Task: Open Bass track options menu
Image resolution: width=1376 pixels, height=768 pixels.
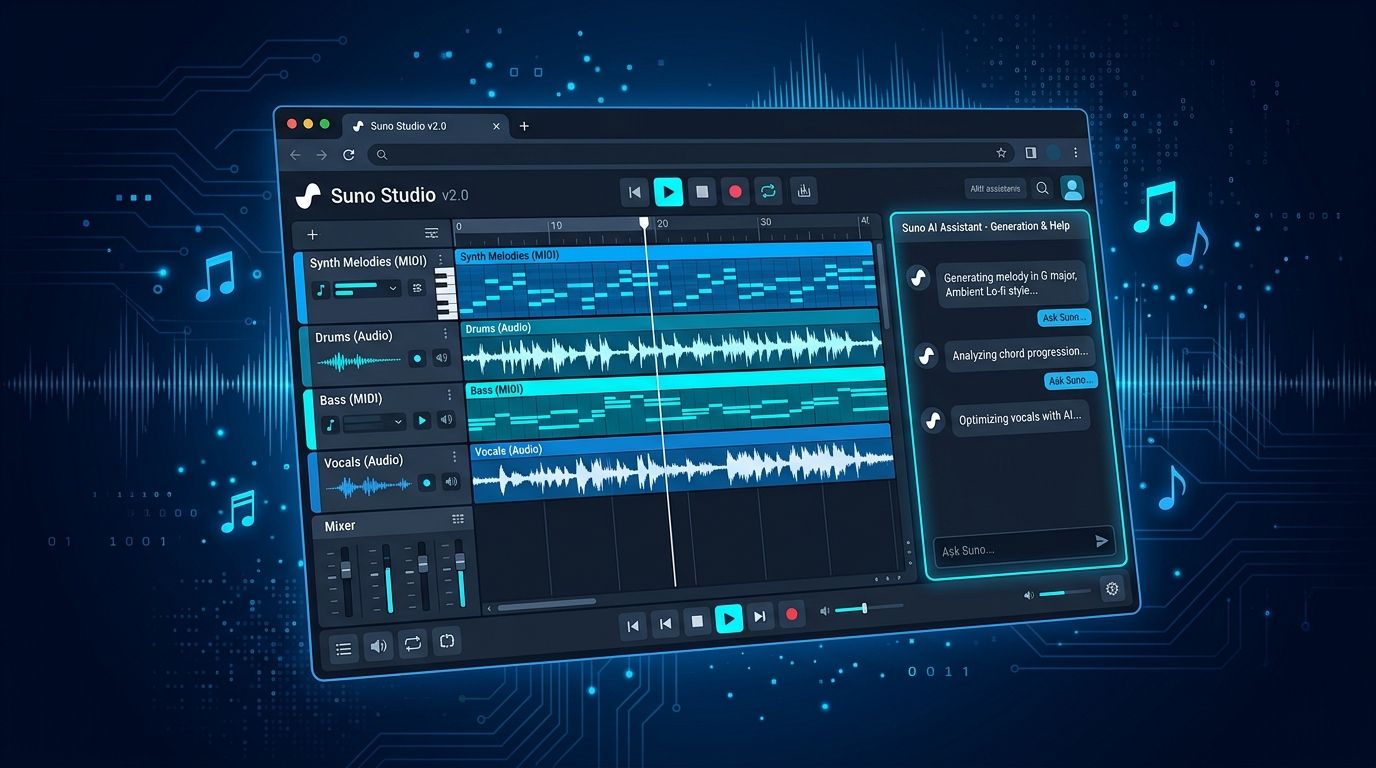Action: click(449, 396)
